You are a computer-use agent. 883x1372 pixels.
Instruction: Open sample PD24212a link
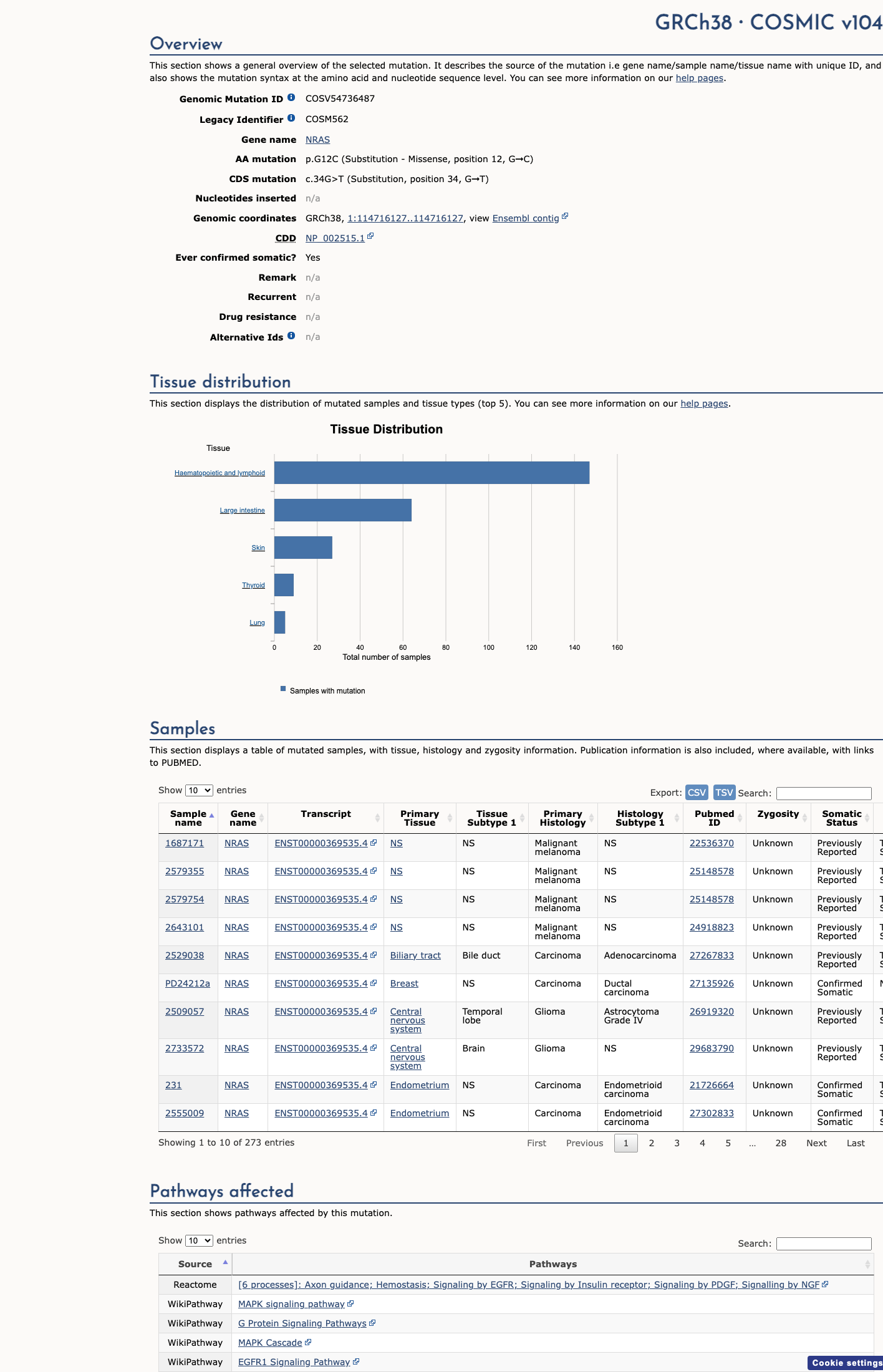[188, 983]
